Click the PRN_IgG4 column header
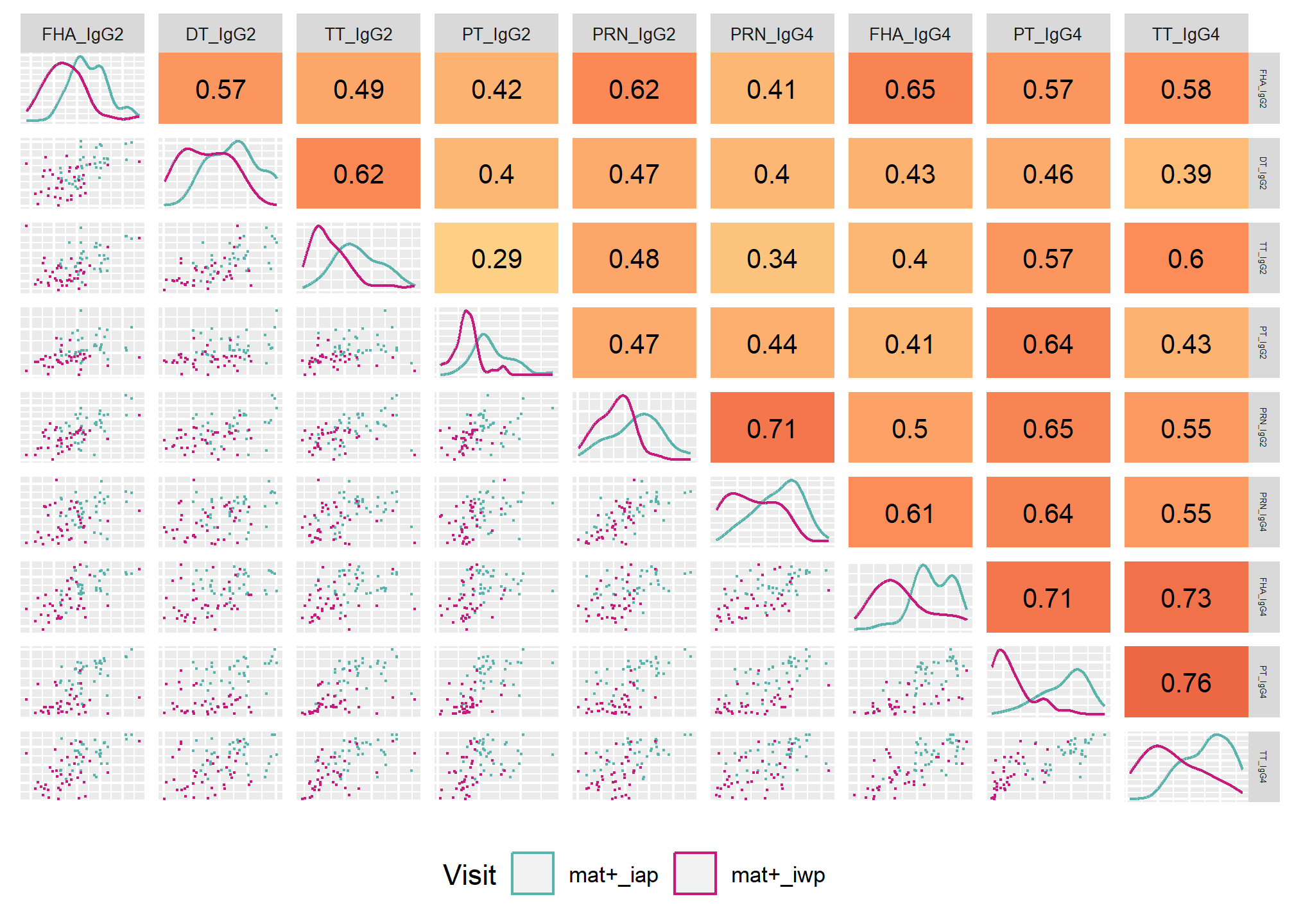1294x924 pixels. click(772, 33)
